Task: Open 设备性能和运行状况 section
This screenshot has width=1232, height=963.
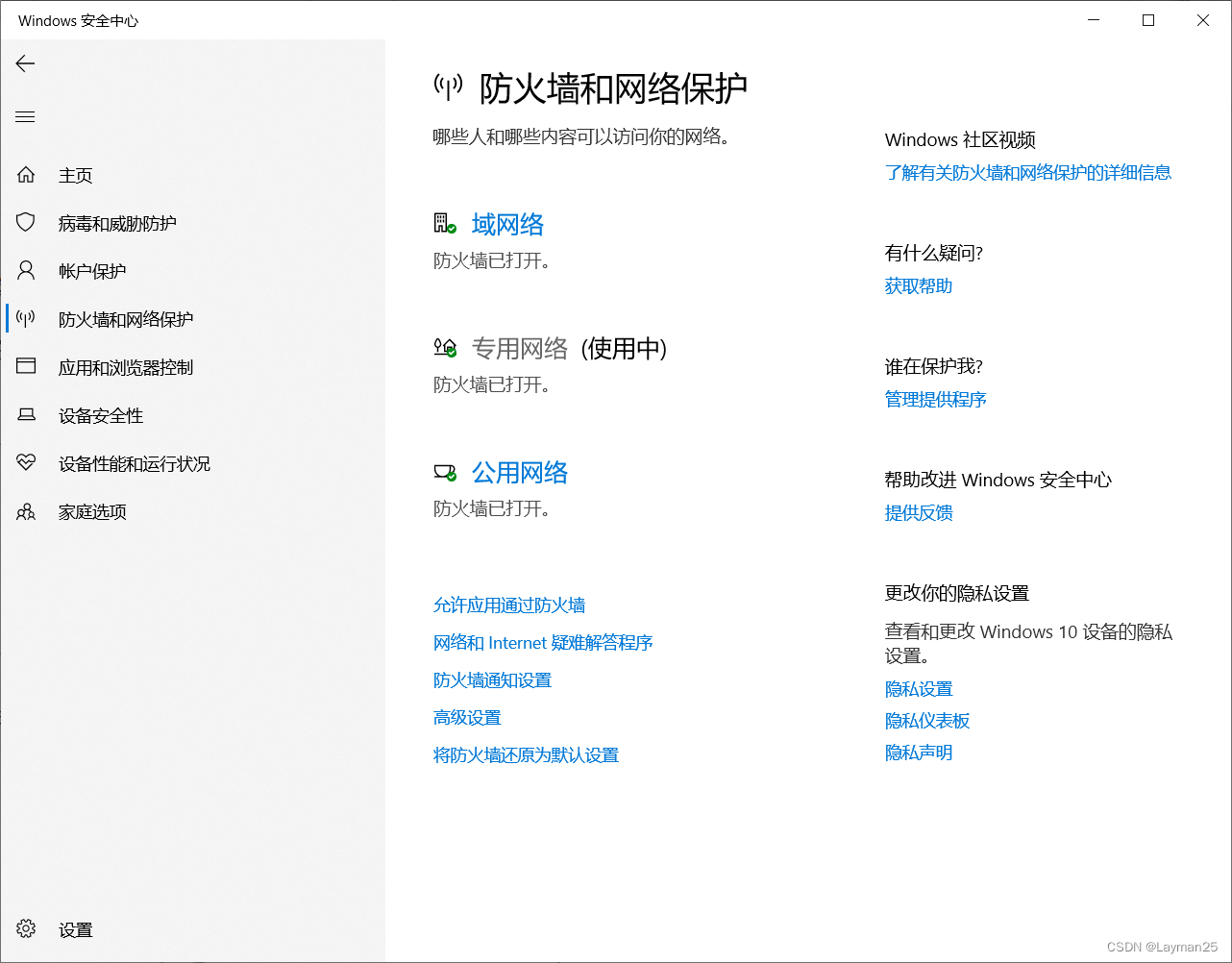Action: coord(135,463)
